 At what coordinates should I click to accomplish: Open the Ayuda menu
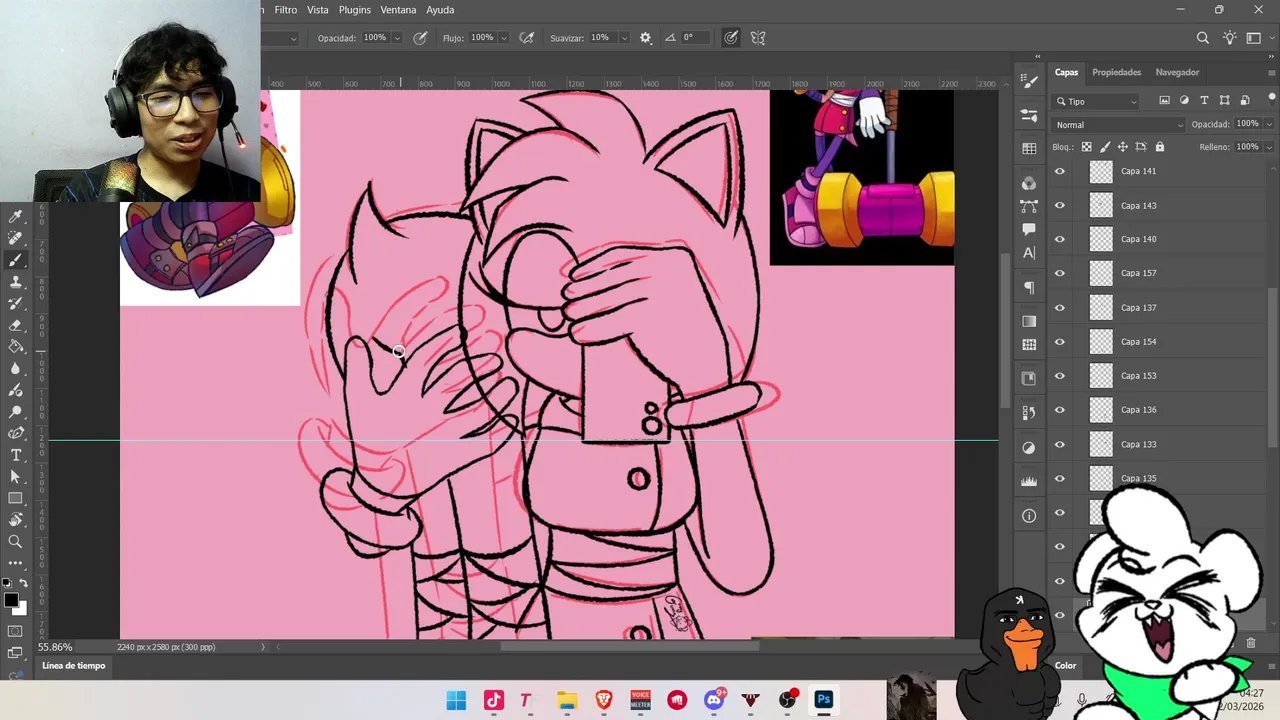440,10
